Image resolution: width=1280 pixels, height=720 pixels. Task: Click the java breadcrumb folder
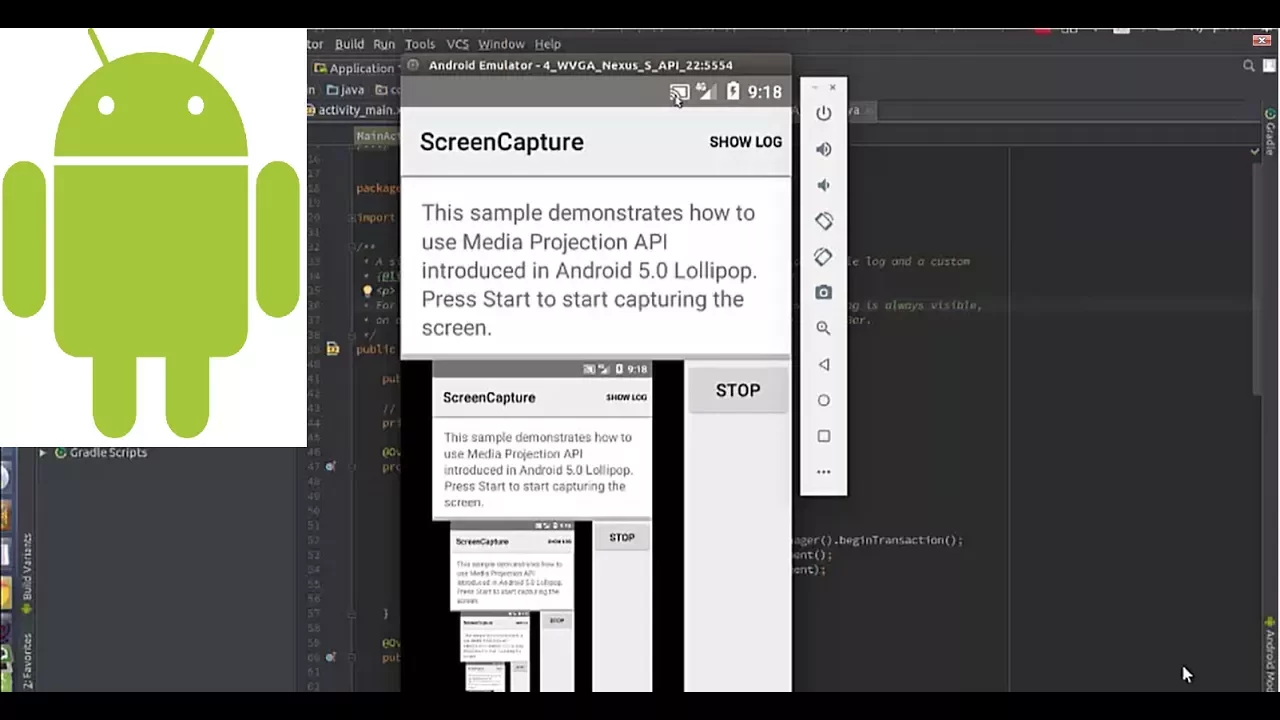tap(345, 89)
